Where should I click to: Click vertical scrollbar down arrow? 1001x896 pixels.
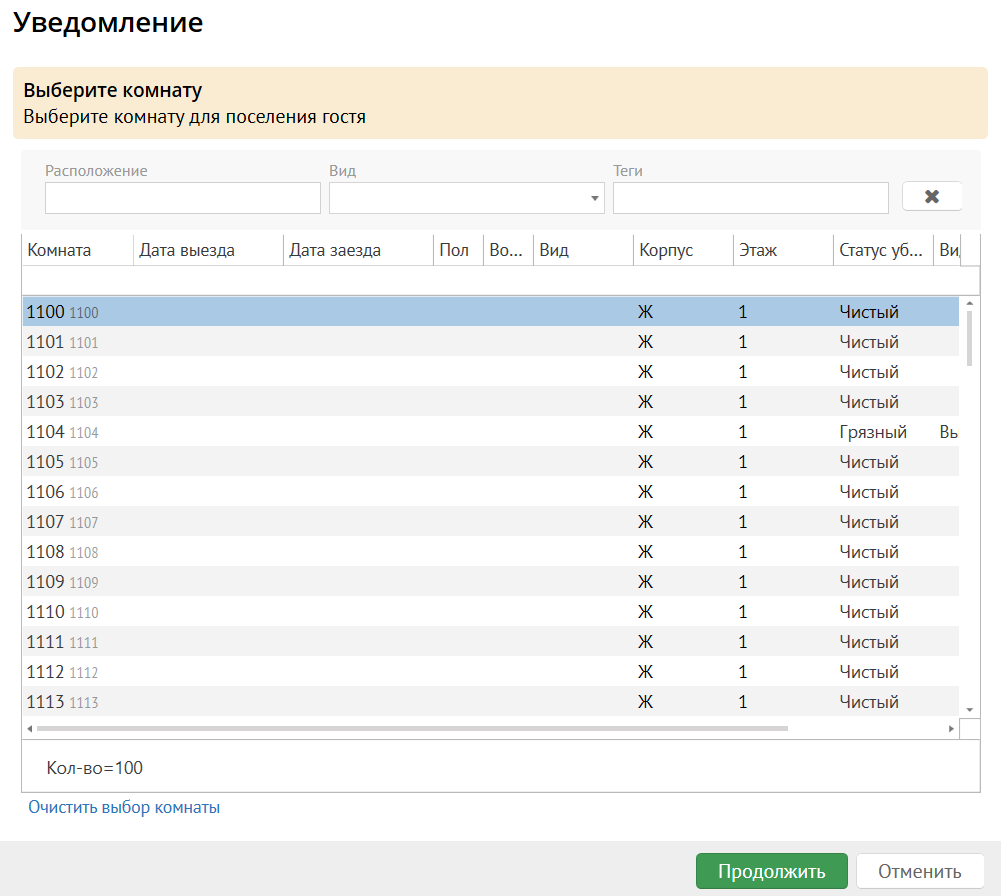pyautogui.click(x=968, y=709)
